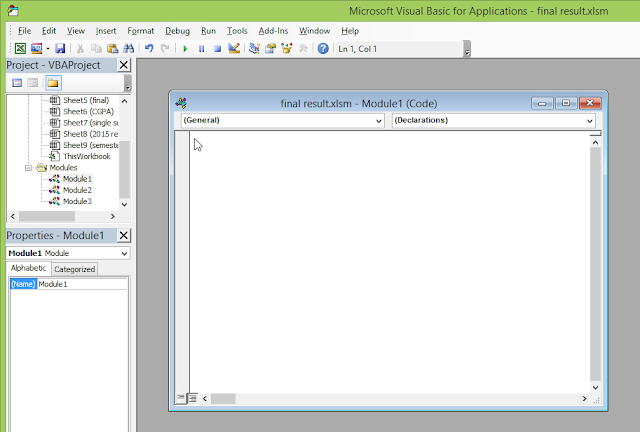
Task: Open the Run menu
Action: point(208,31)
